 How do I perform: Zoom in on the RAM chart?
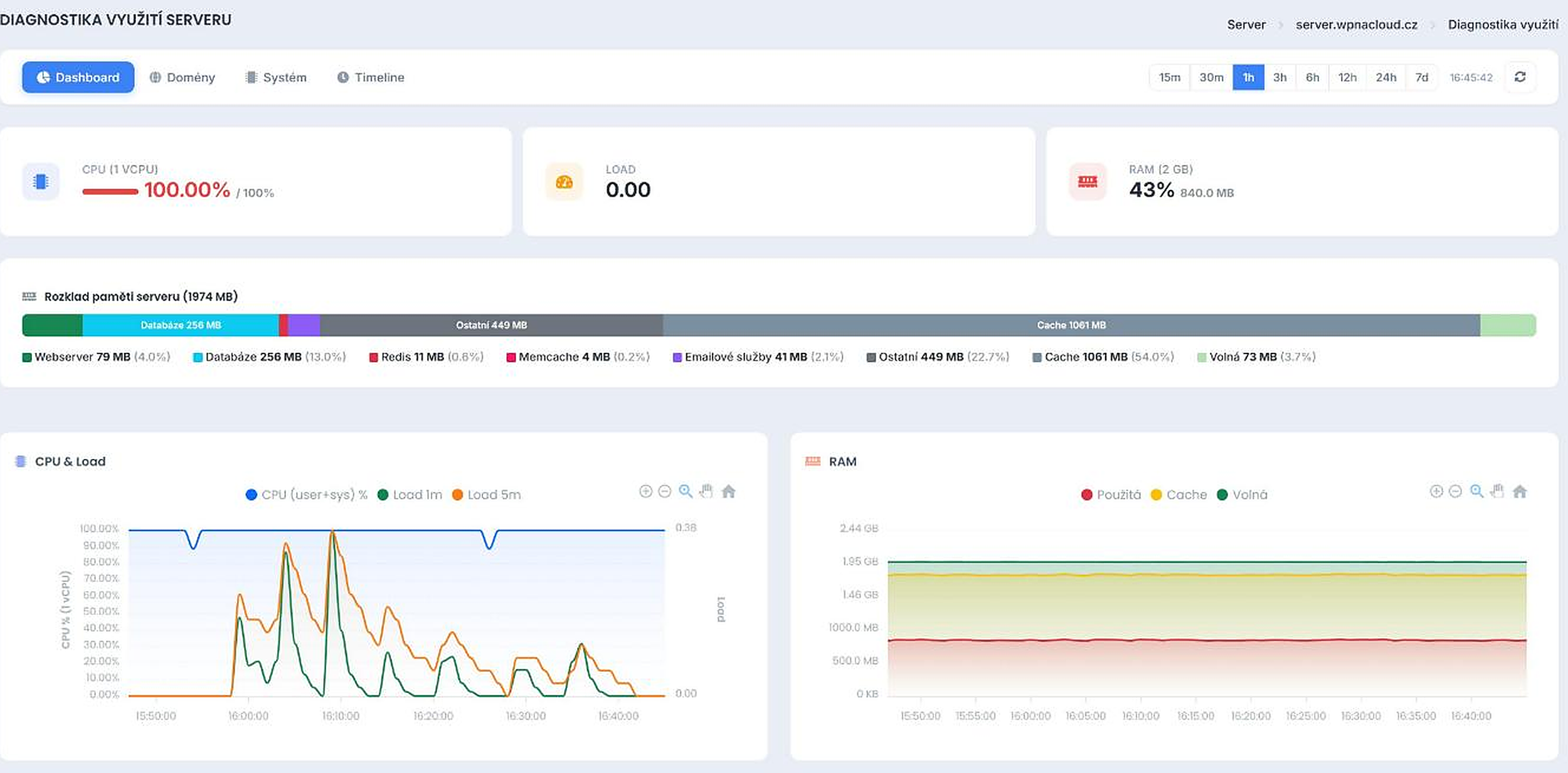click(x=1436, y=492)
